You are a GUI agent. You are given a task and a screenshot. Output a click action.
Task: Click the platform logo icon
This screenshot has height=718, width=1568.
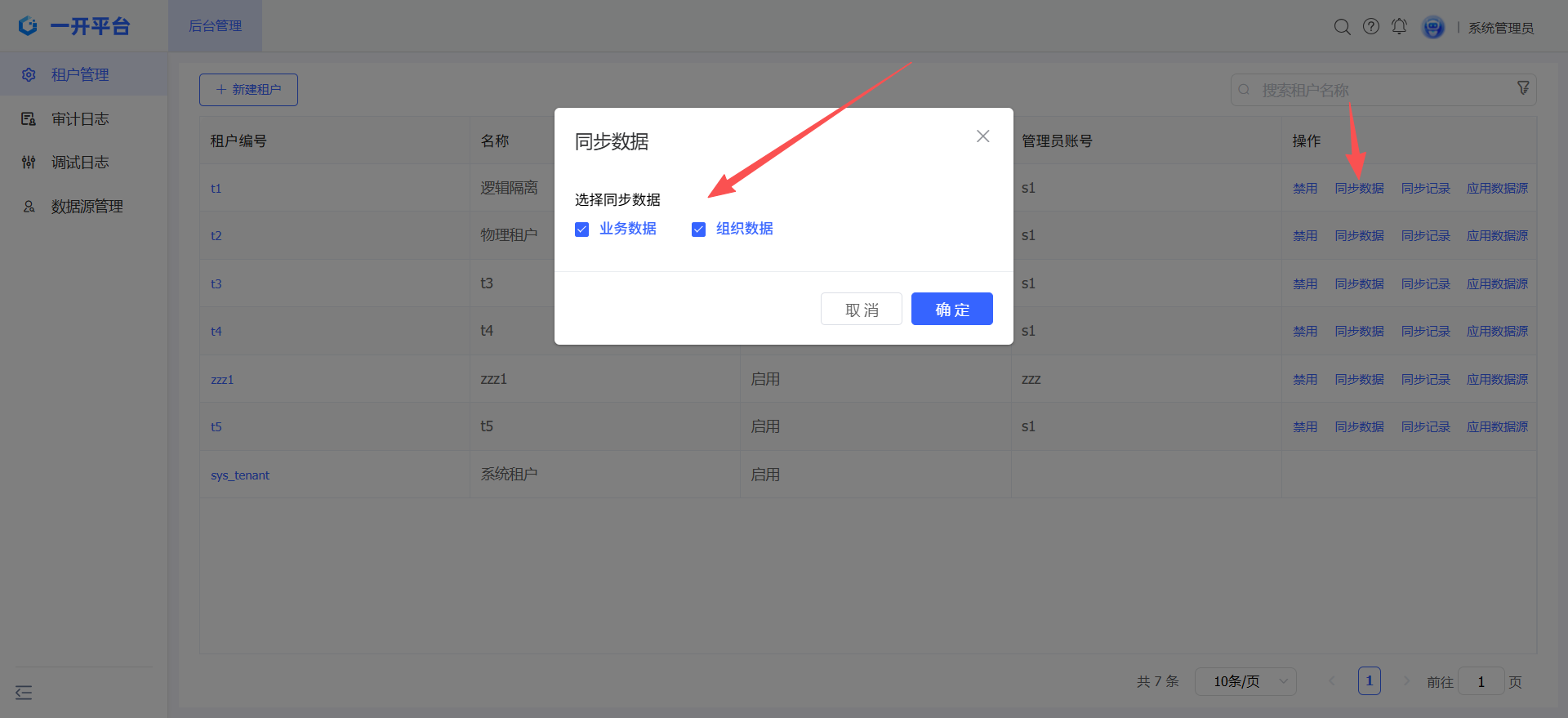click(x=28, y=26)
